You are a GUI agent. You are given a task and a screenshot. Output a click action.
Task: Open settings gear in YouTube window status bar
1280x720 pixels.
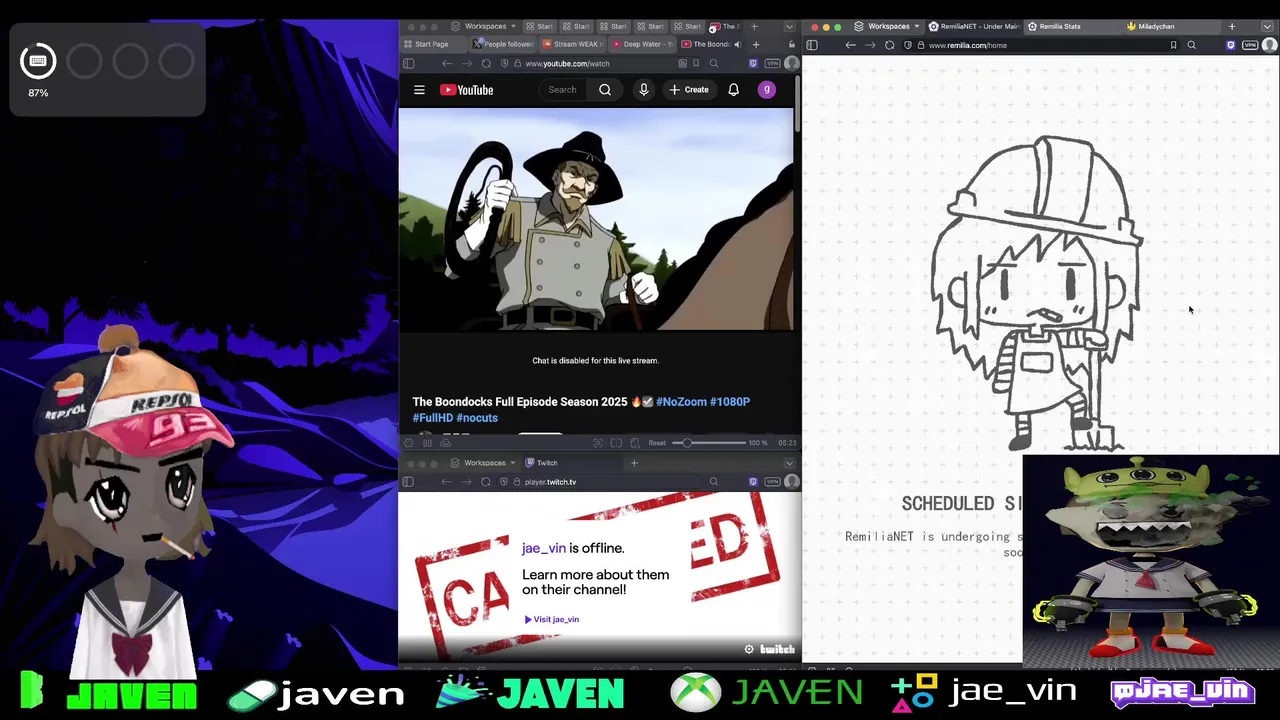tap(408, 443)
